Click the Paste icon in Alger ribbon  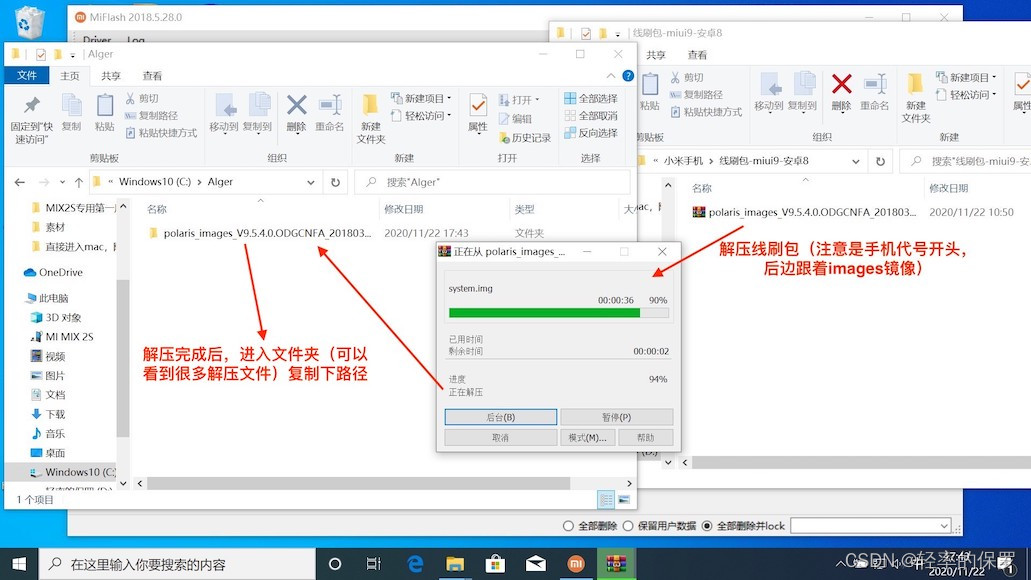[105, 112]
